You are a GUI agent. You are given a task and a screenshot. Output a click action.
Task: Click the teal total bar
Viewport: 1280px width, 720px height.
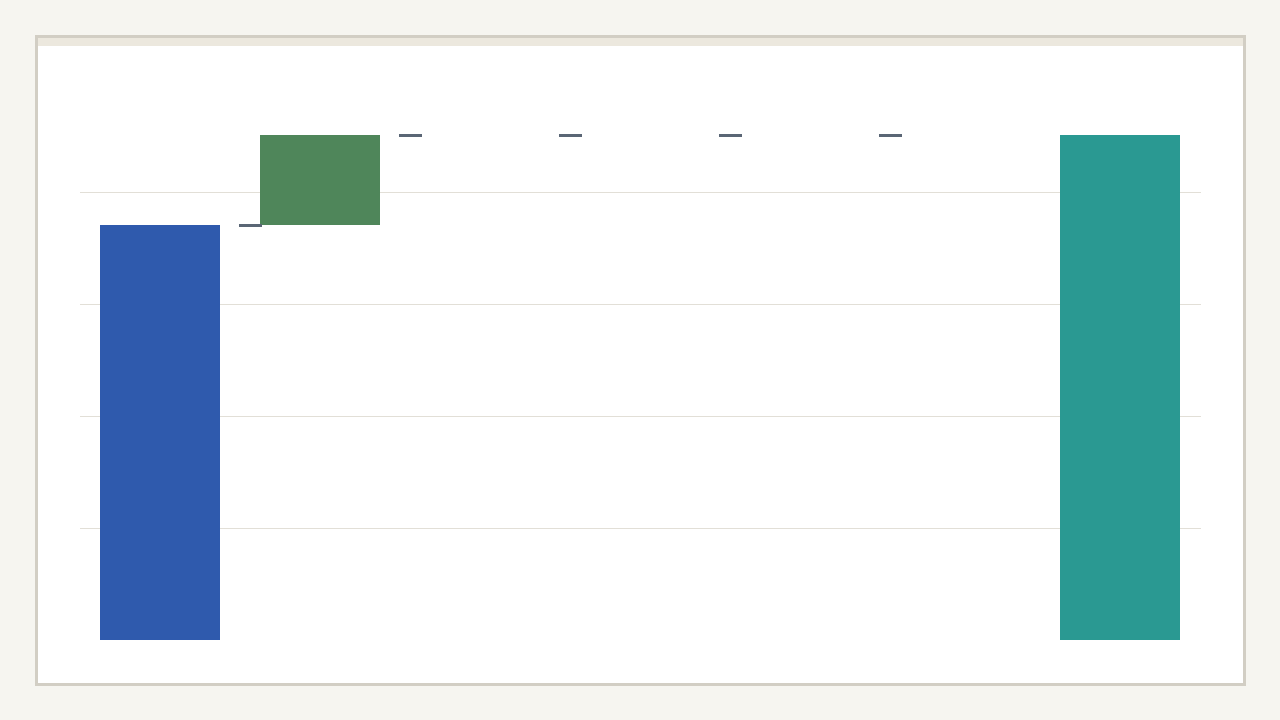1120,387
